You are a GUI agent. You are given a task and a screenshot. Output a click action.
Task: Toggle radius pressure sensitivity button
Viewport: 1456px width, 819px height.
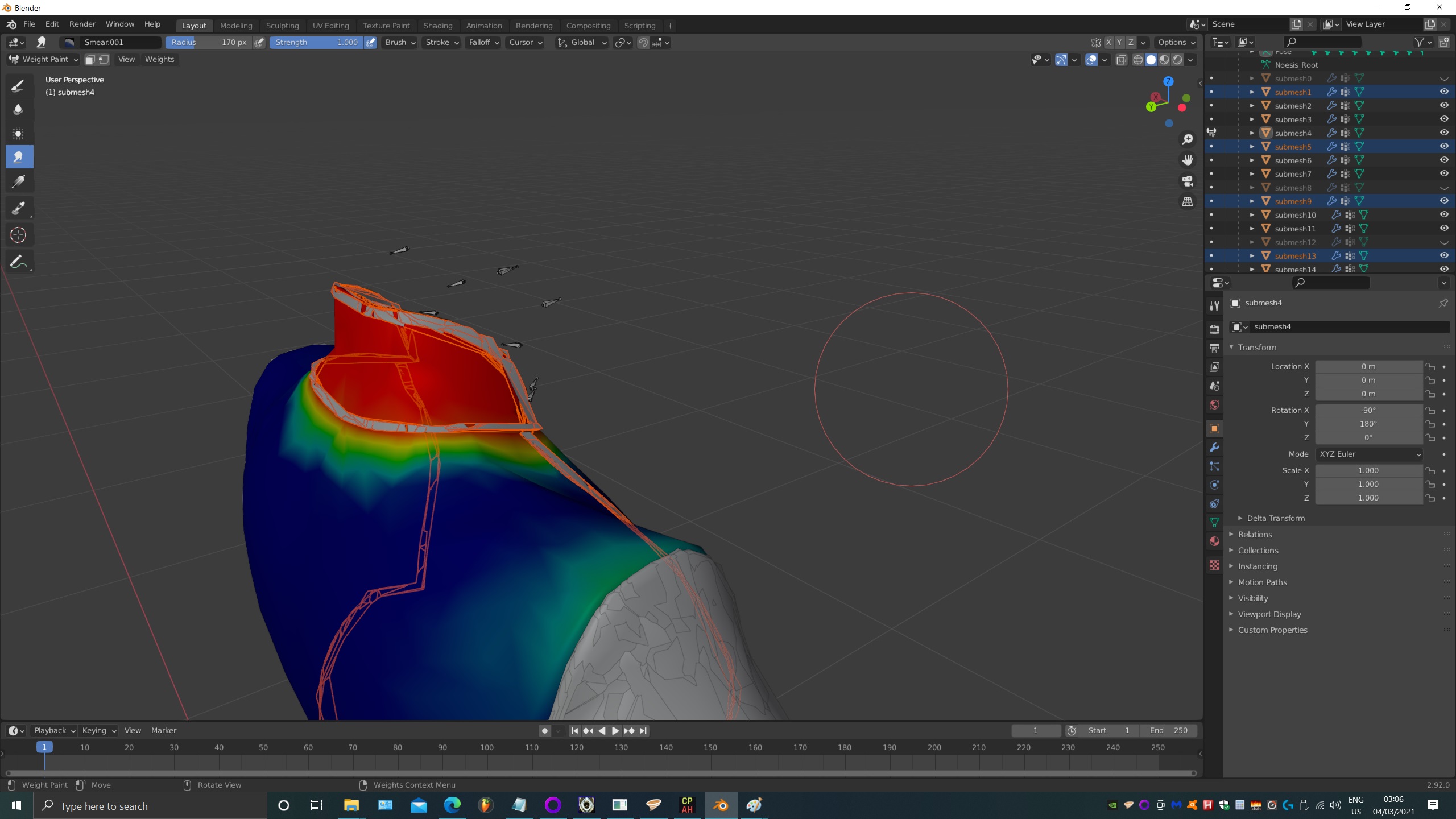[259, 42]
